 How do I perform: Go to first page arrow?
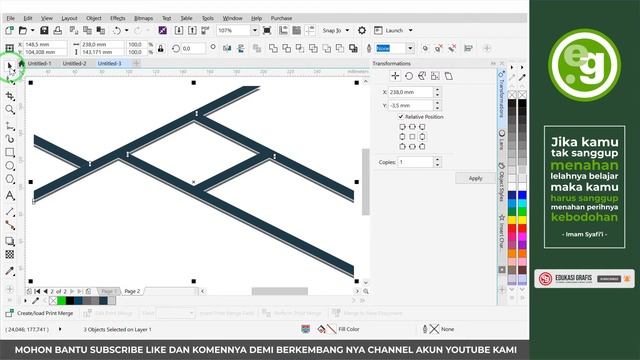pos(37,291)
